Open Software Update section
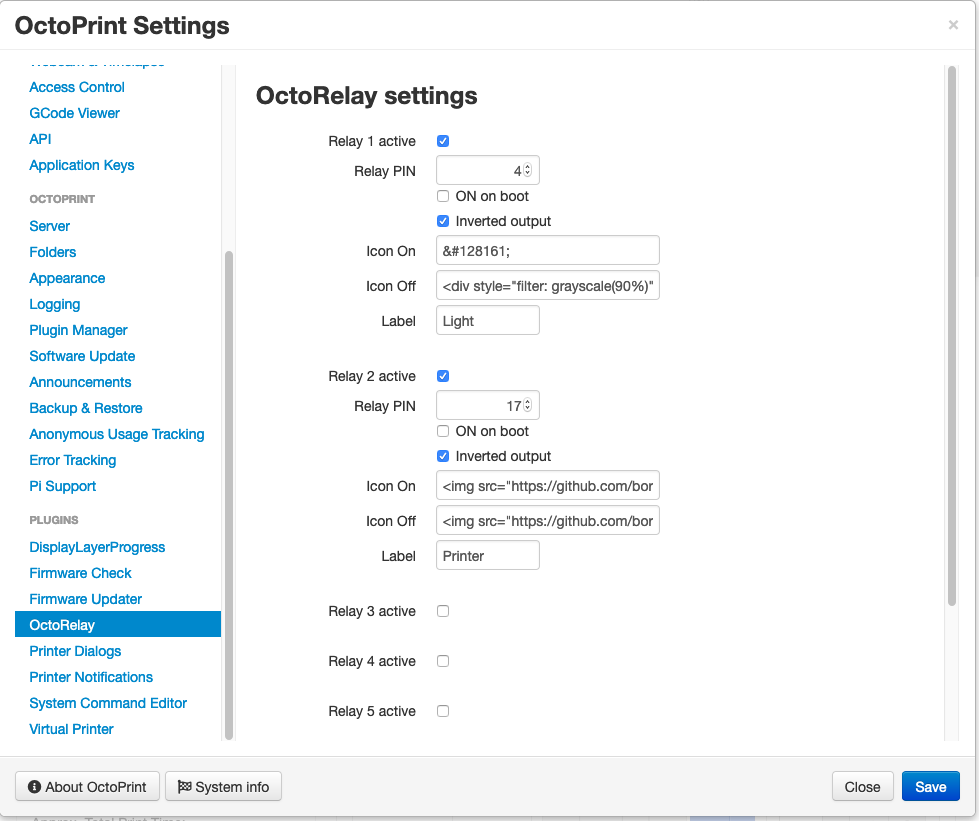979x821 pixels. [x=82, y=356]
